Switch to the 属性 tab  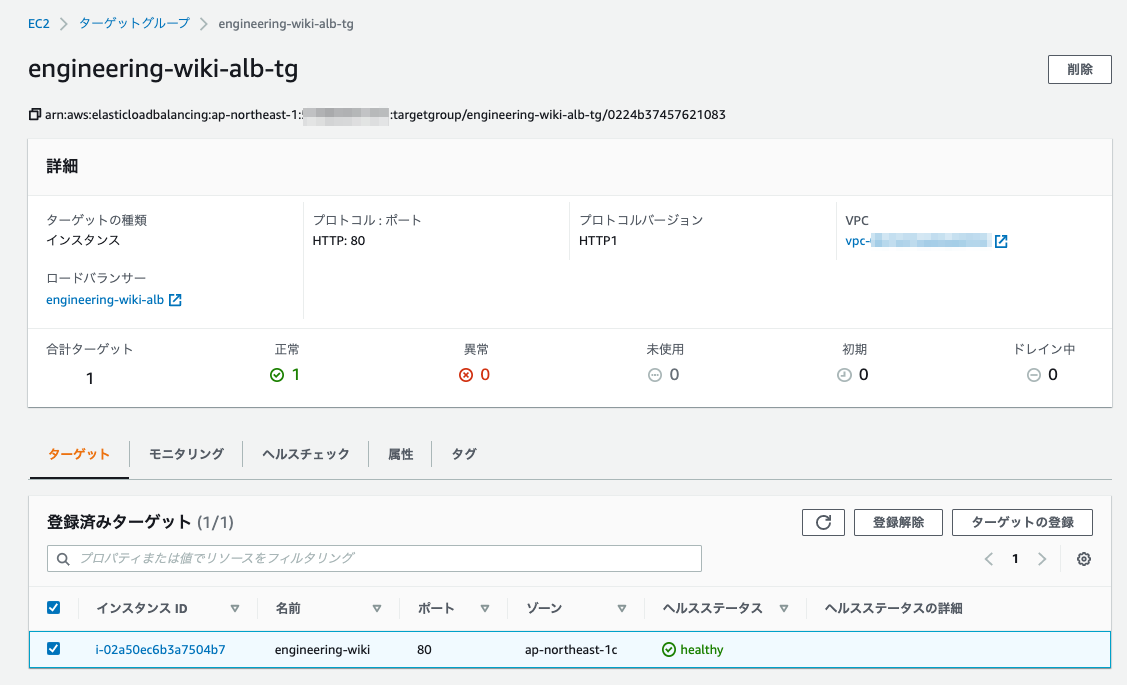click(x=400, y=454)
